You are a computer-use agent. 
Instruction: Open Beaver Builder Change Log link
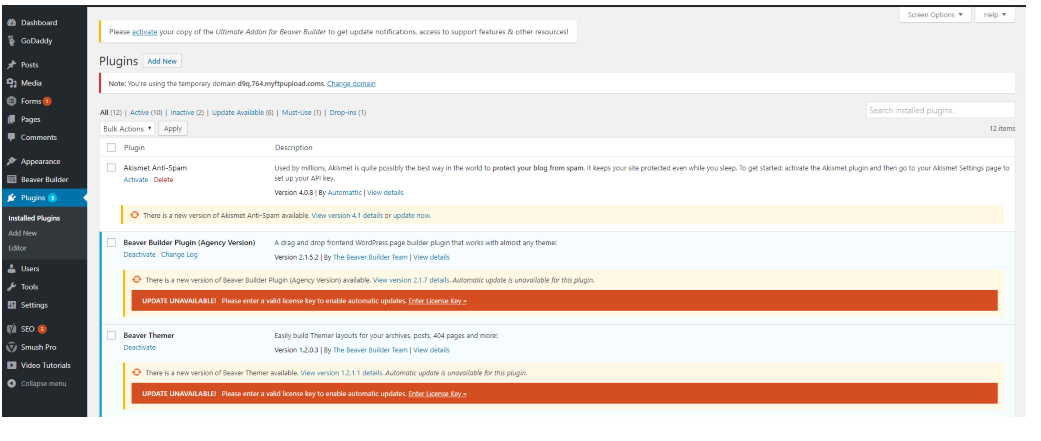179,254
